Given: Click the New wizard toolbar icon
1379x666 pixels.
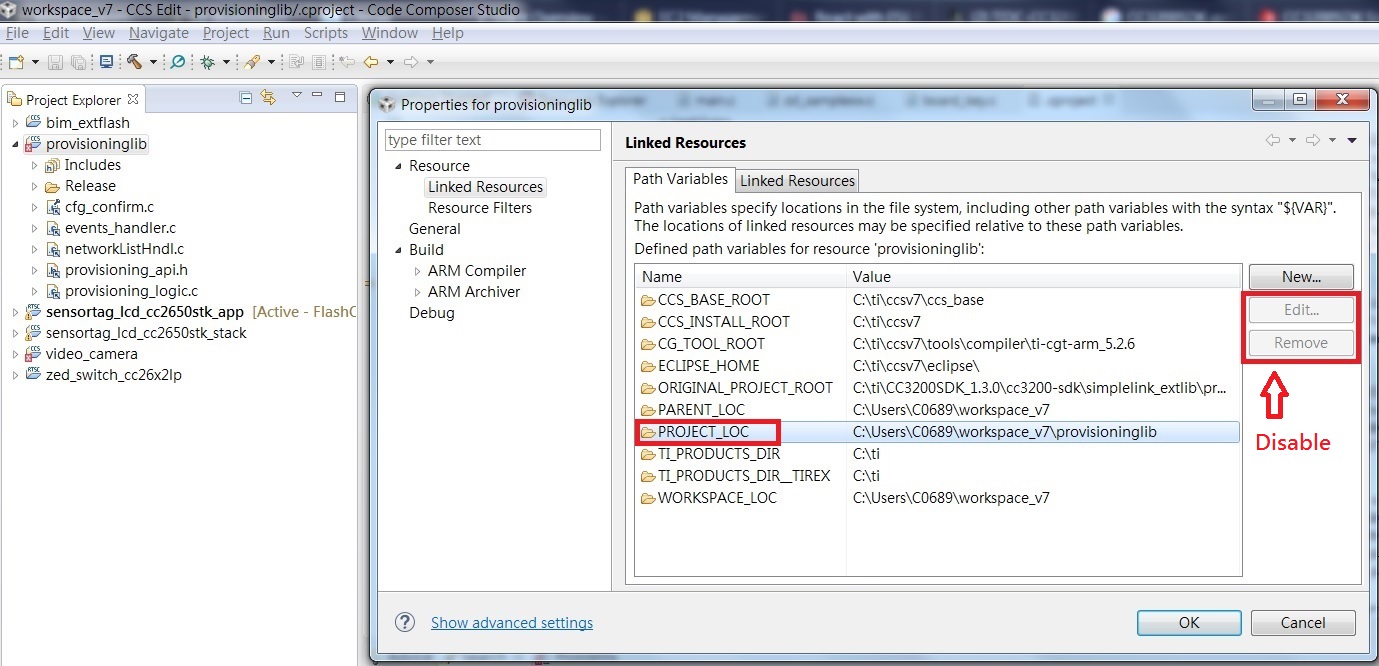Looking at the screenshot, I should pyautogui.click(x=15, y=62).
